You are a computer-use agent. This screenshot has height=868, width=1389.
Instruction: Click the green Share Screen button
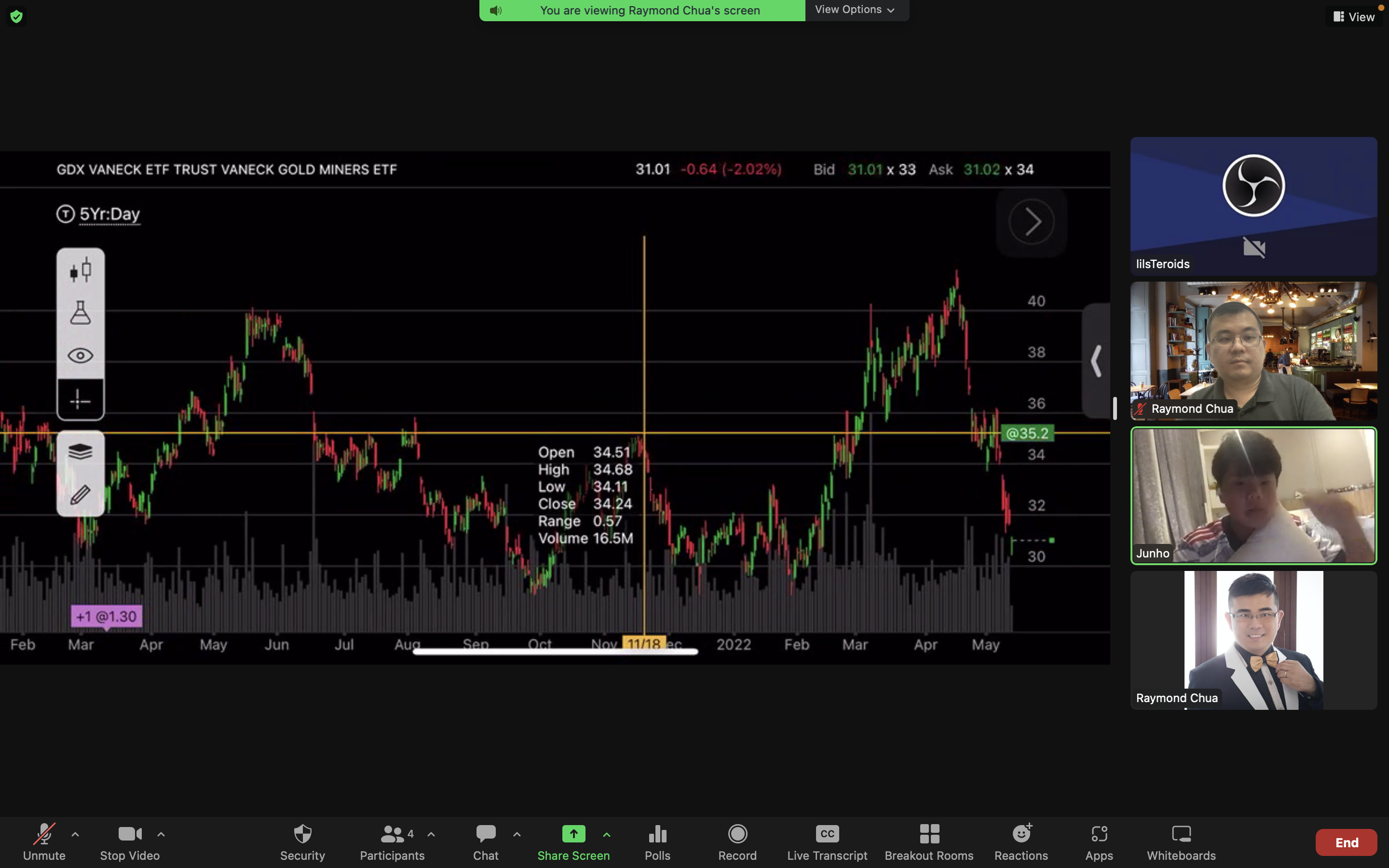573,841
